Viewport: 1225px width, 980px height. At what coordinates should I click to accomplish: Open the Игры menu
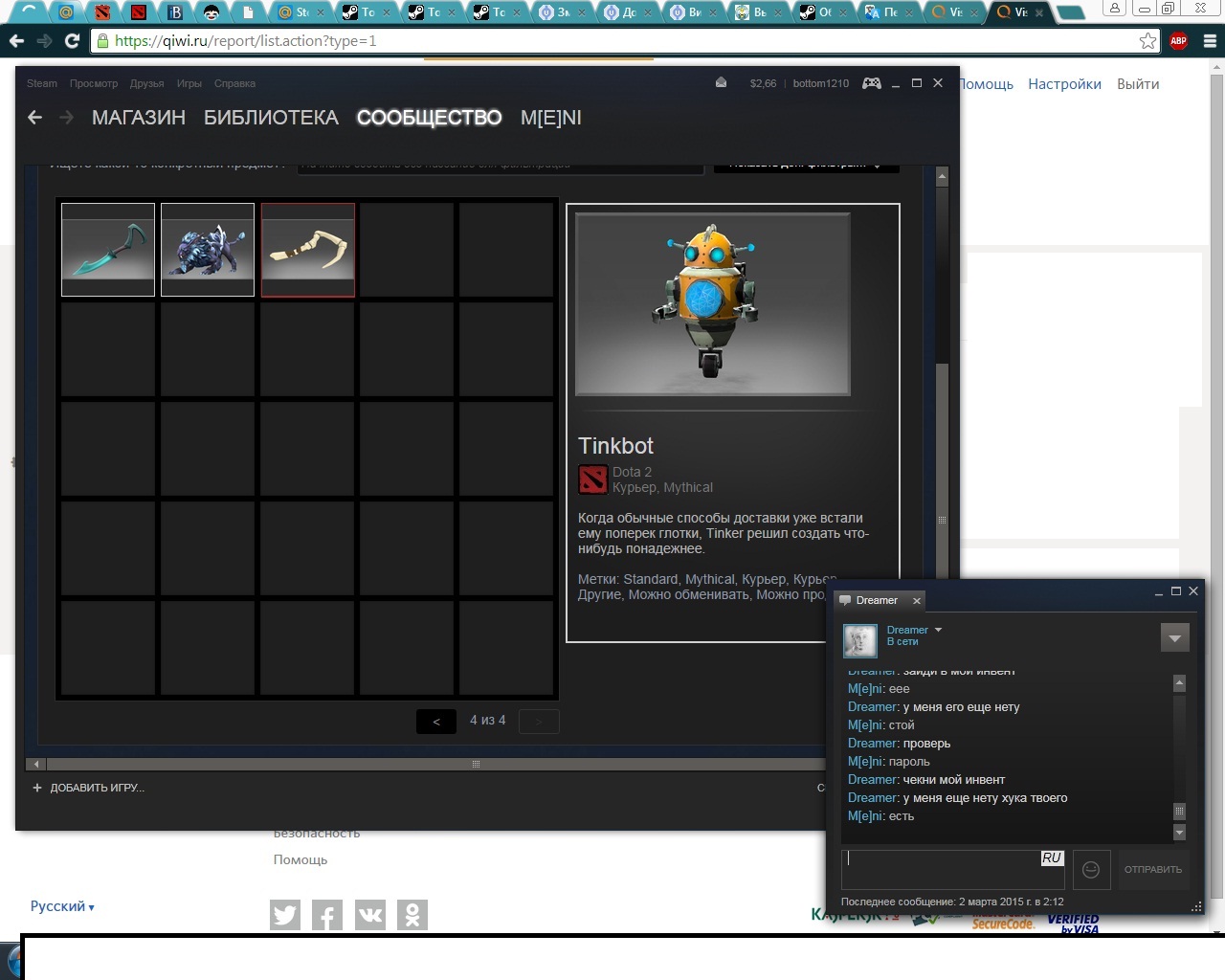[189, 83]
